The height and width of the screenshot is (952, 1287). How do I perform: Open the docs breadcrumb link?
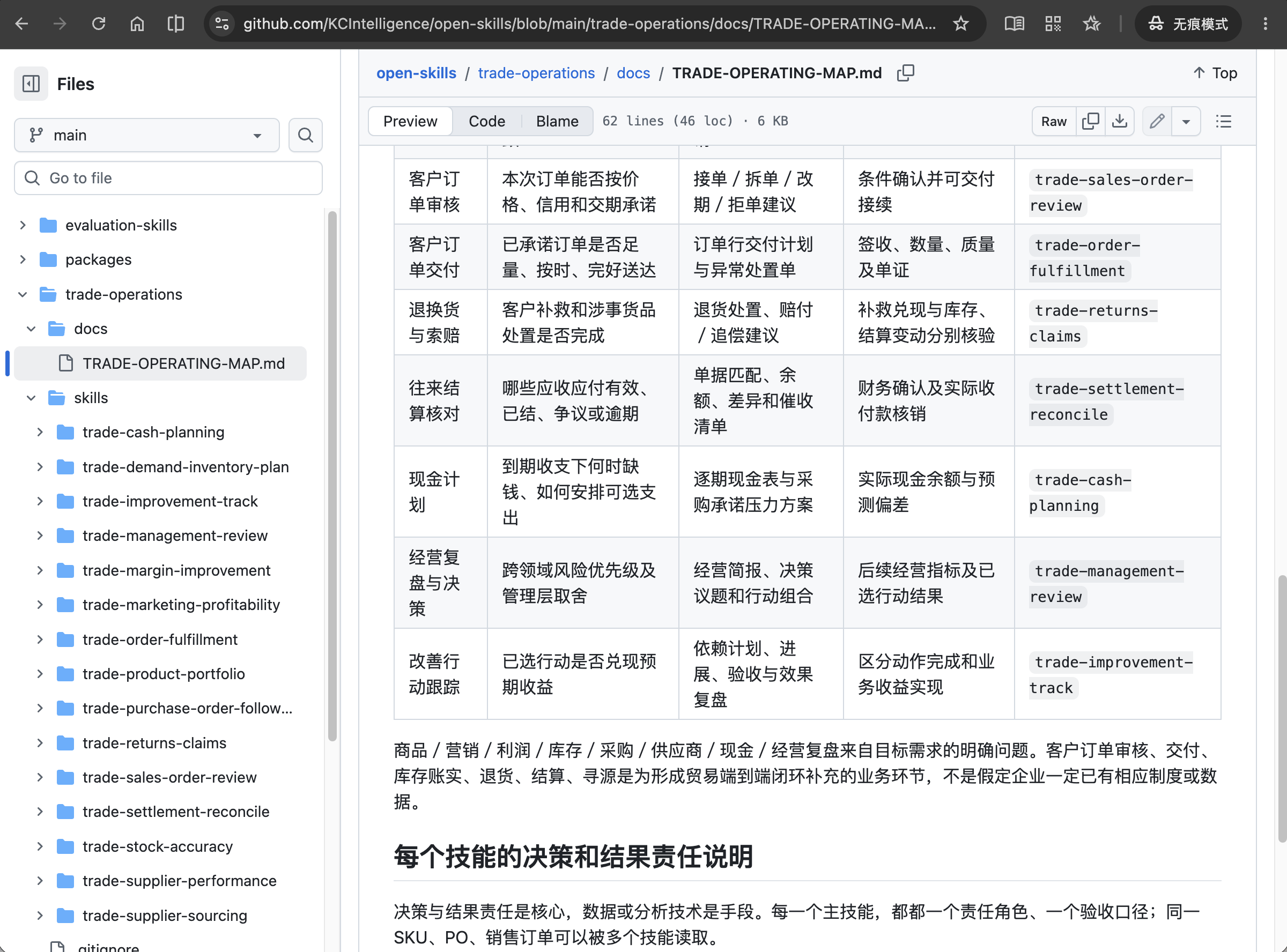(633, 73)
